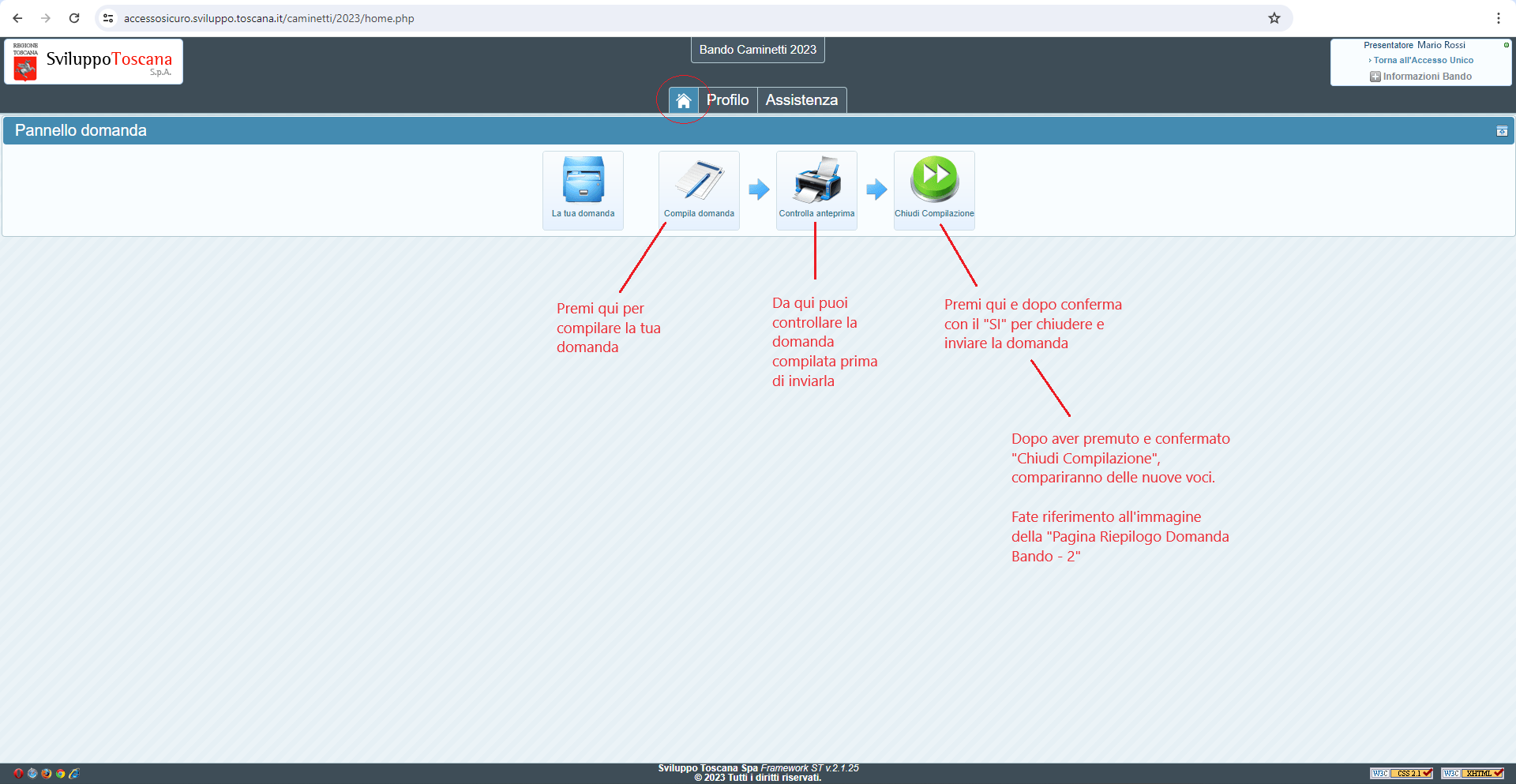Click the Bando Caminetti 2023 title button
The width and height of the screenshot is (1516, 784).
757,50
